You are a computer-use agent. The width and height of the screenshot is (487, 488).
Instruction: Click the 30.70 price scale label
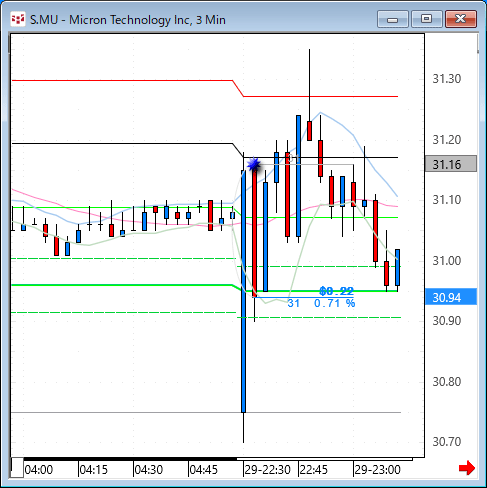click(447, 442)
